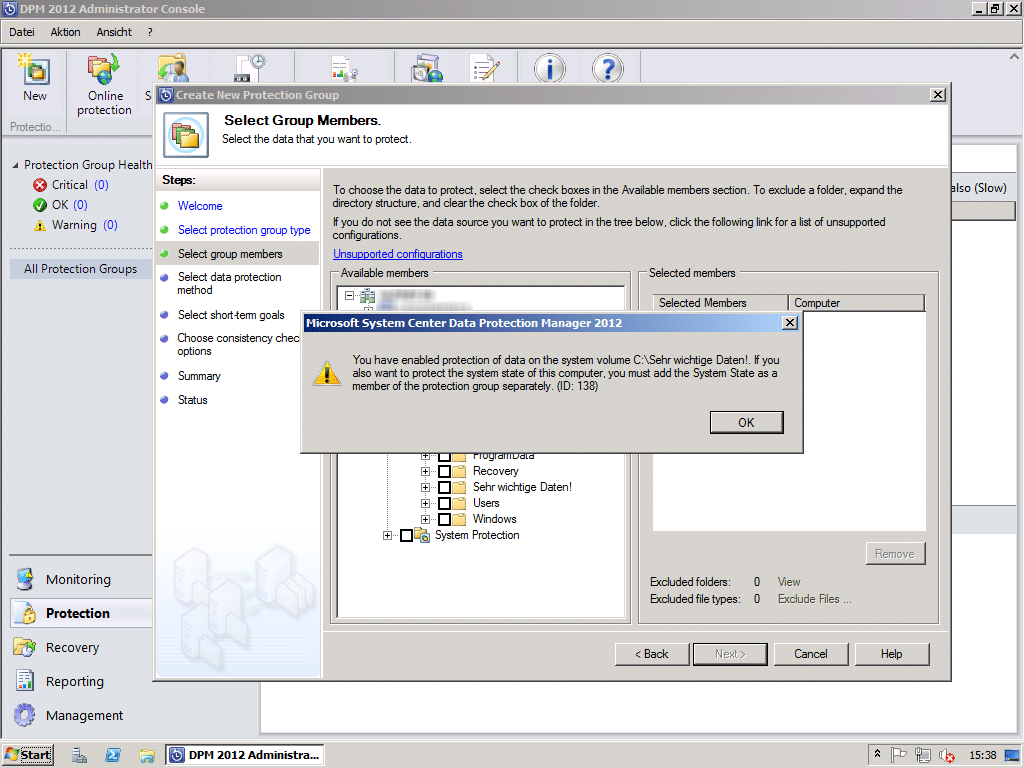Click the globe folders toolbar icon
Image resolution: width=1024 pixels, height=768 pixels.
(x=427, y=68)
